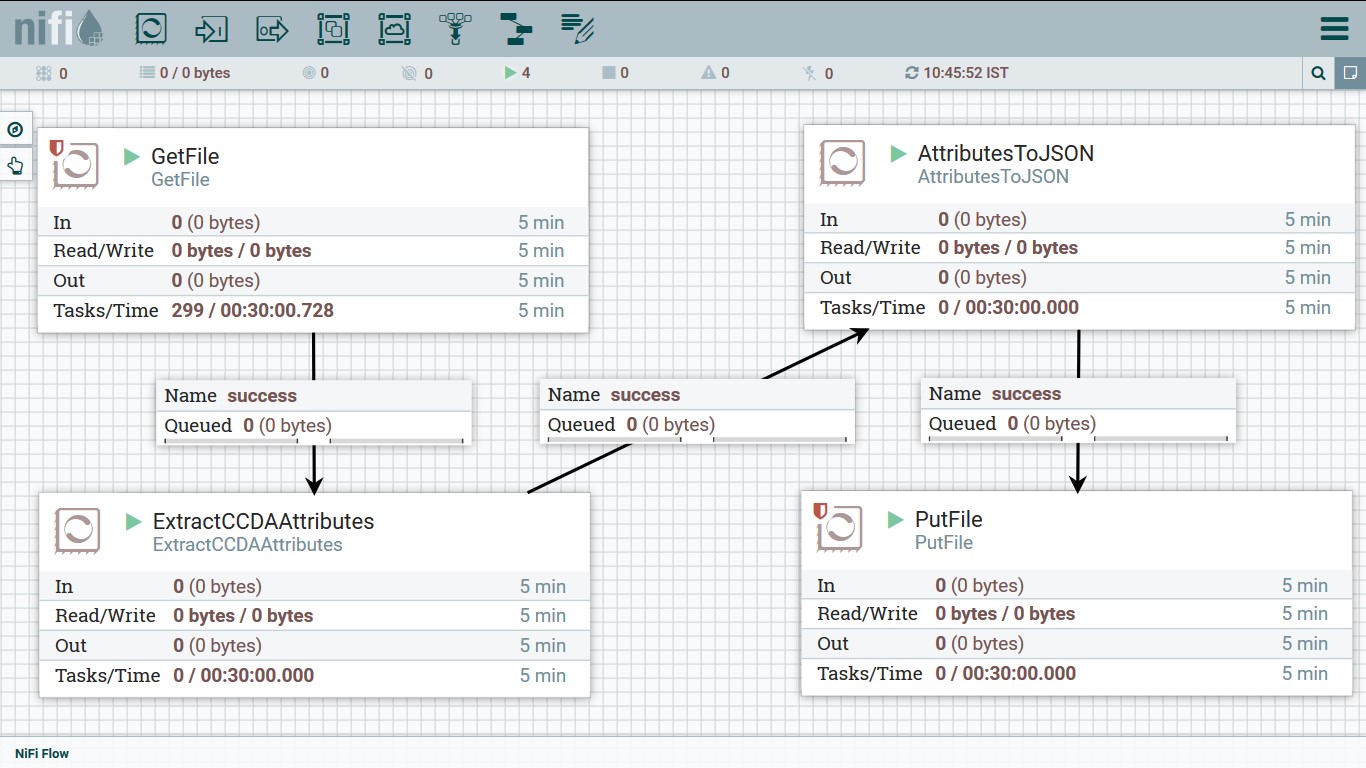The height and width of the screenshot is (768, 1366).
Task: Click the active threads status icon
Action: [x=43, y=73]
